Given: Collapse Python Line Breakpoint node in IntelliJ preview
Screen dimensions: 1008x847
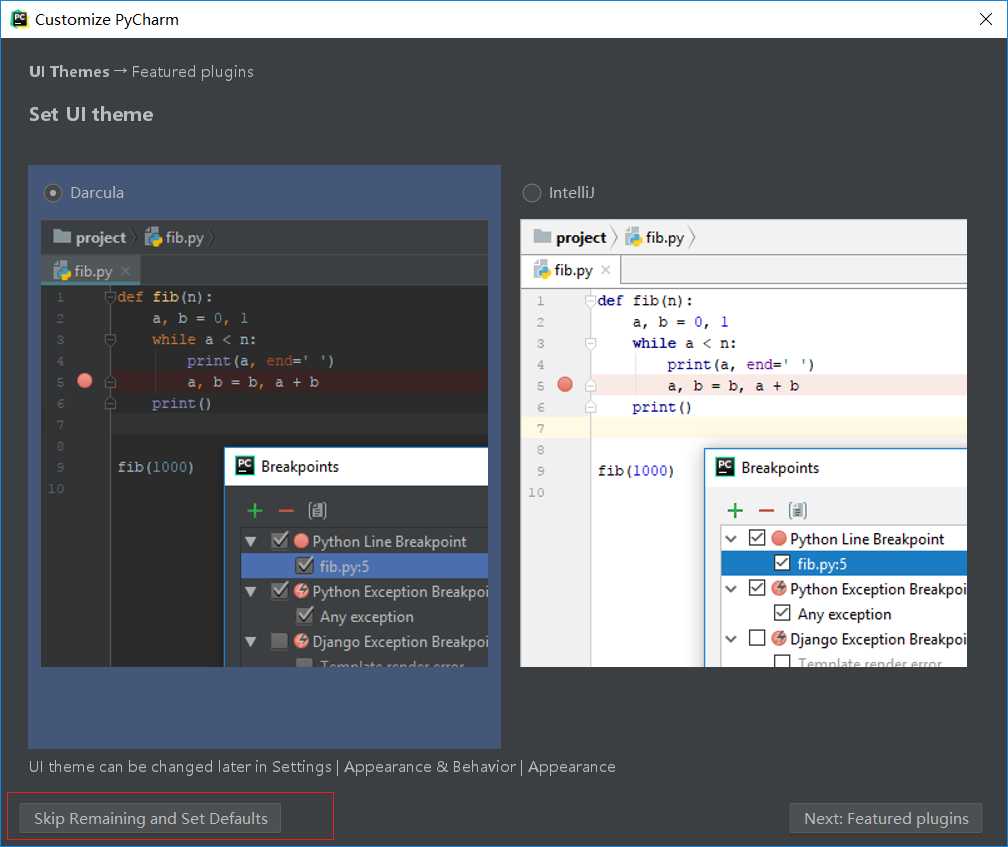Looking at the screenshot, I should (x=731, y=539).
